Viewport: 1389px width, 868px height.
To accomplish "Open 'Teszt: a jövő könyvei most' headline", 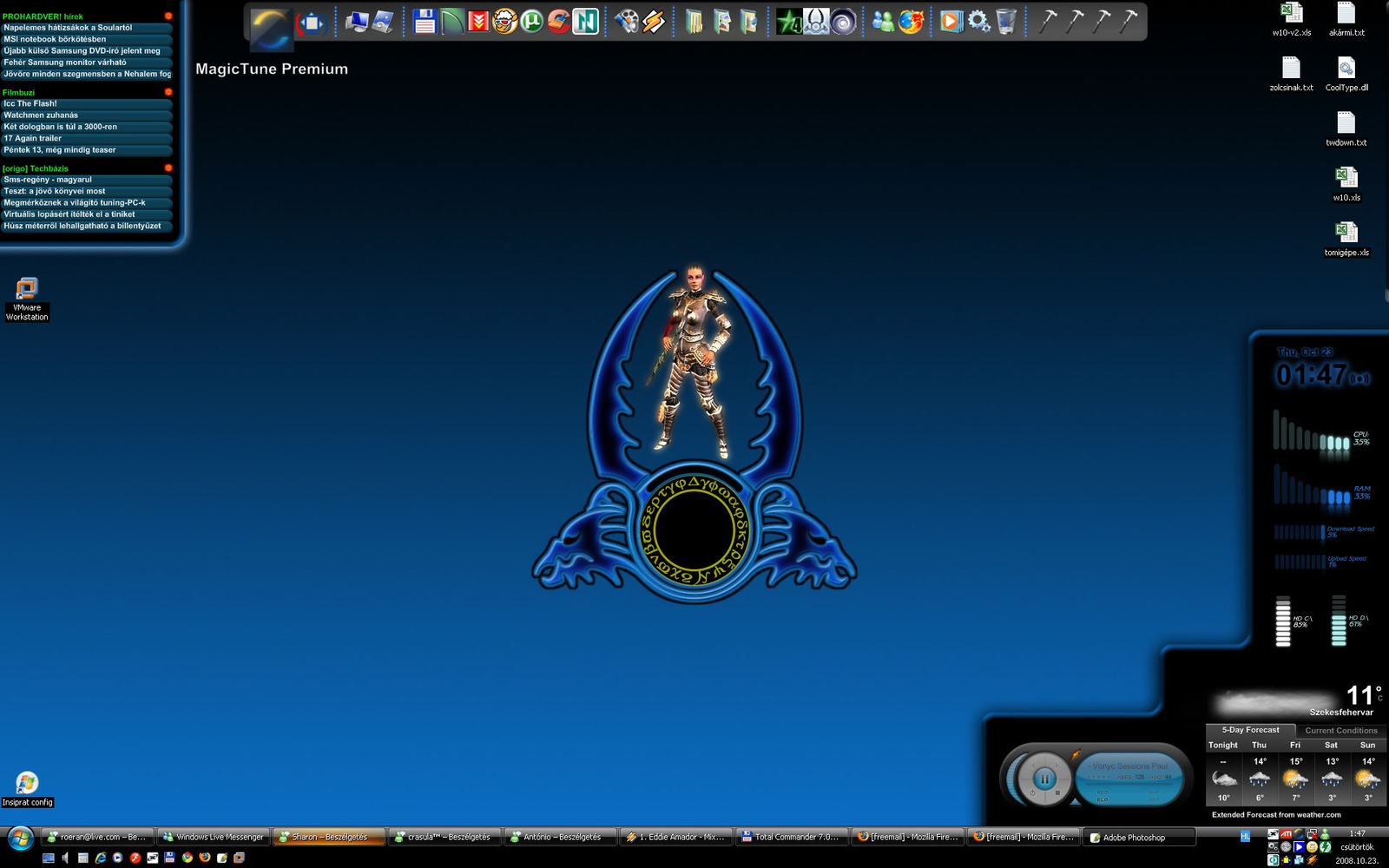I will [86, 191].
